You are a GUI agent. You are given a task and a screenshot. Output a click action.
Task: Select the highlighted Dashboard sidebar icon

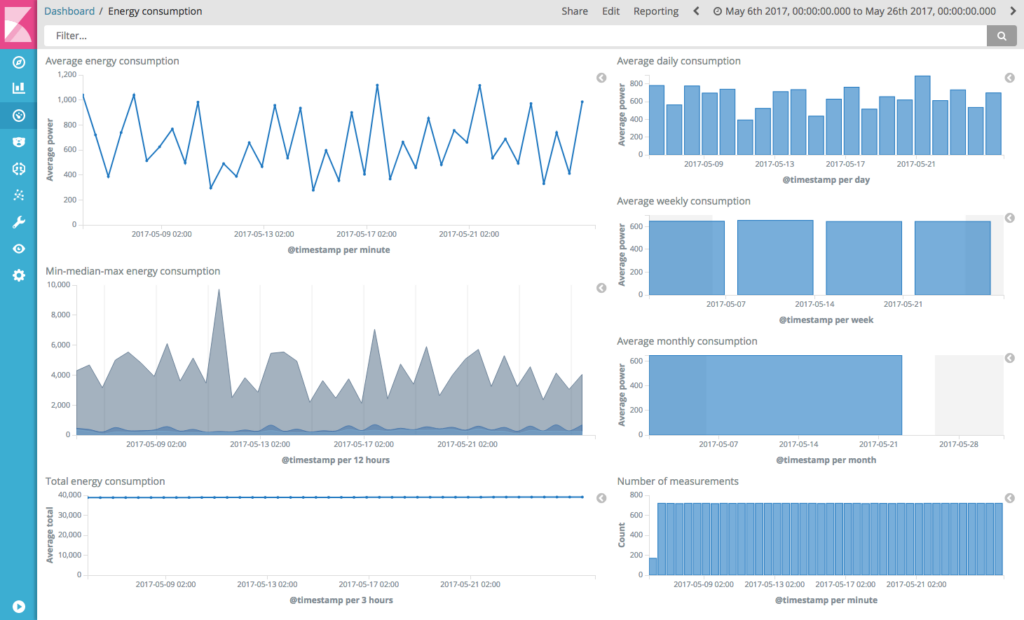(17, 115)
